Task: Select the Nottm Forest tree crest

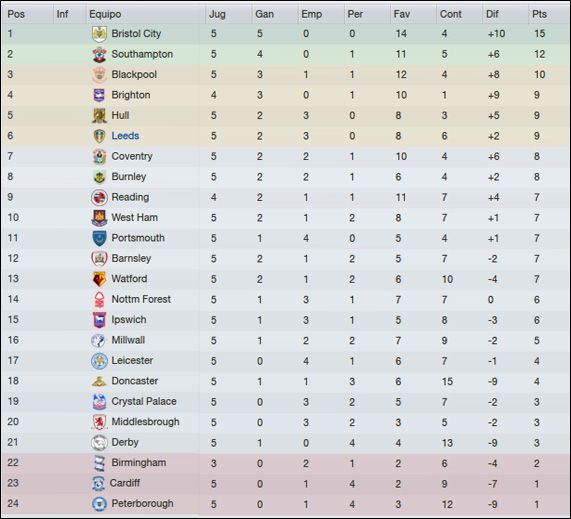Action: (99, 299)
